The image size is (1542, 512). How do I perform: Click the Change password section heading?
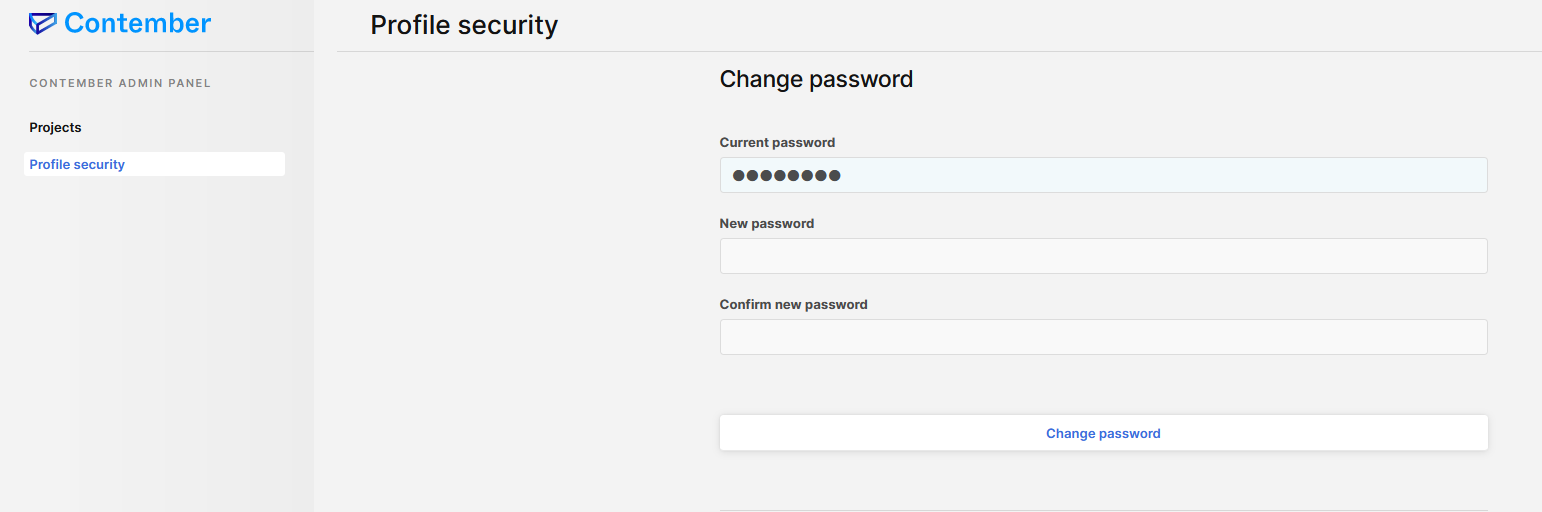click(816, 79)
